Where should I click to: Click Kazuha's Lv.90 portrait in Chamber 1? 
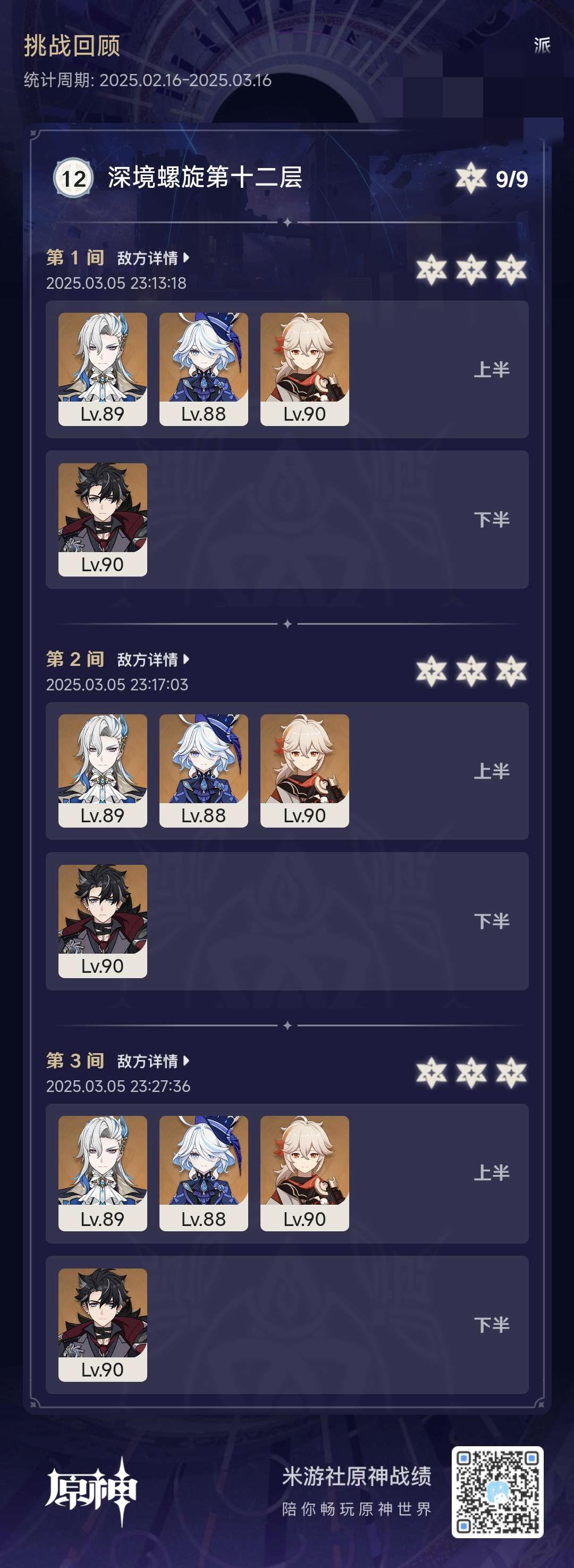click(x=305, y=369)
